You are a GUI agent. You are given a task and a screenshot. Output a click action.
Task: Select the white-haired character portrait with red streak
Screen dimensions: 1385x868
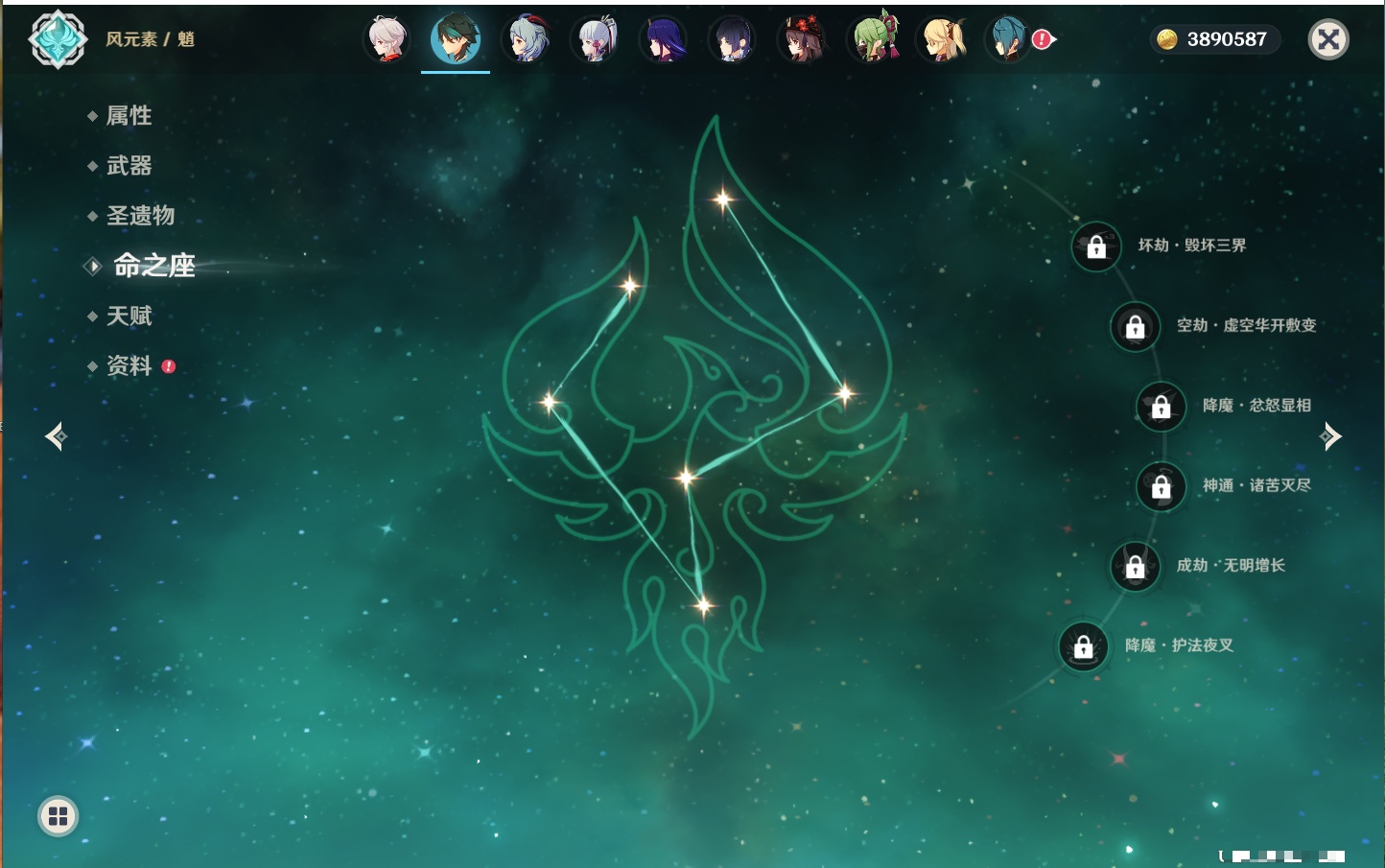click(x=387, y=39)
